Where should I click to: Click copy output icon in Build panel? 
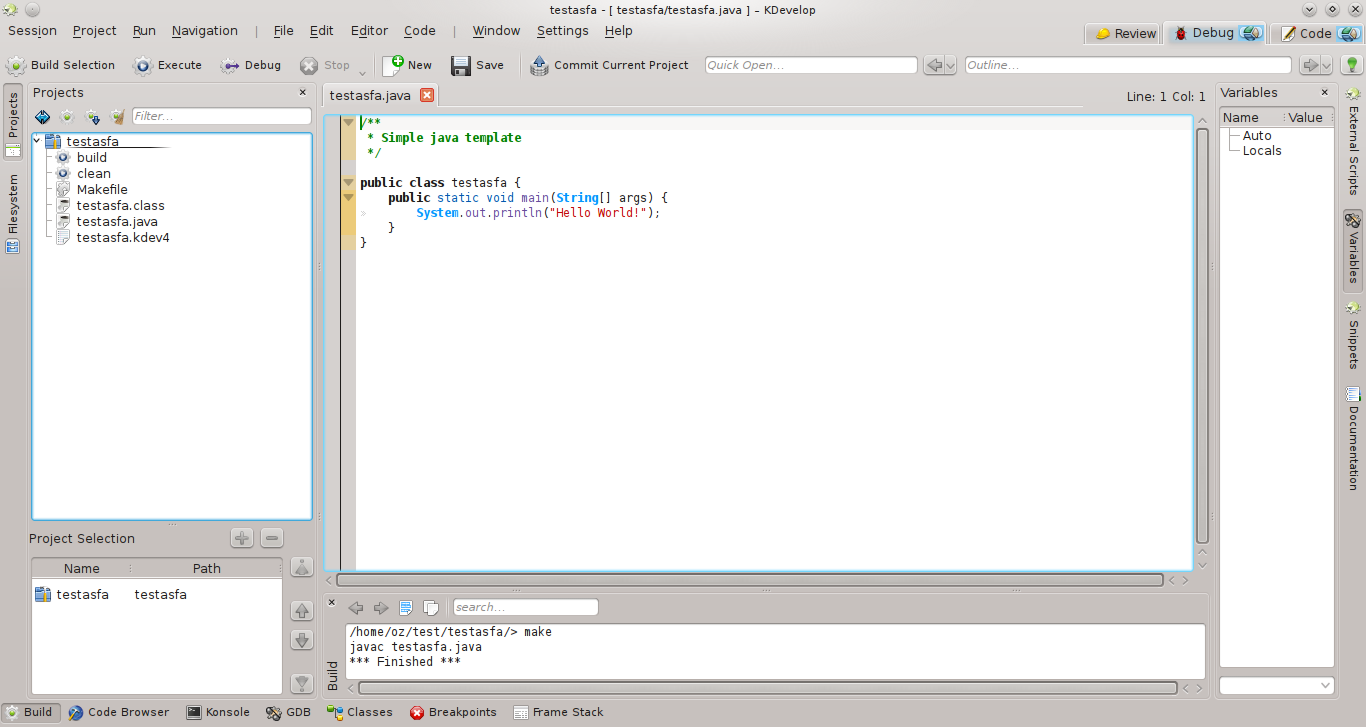[431, 607]
